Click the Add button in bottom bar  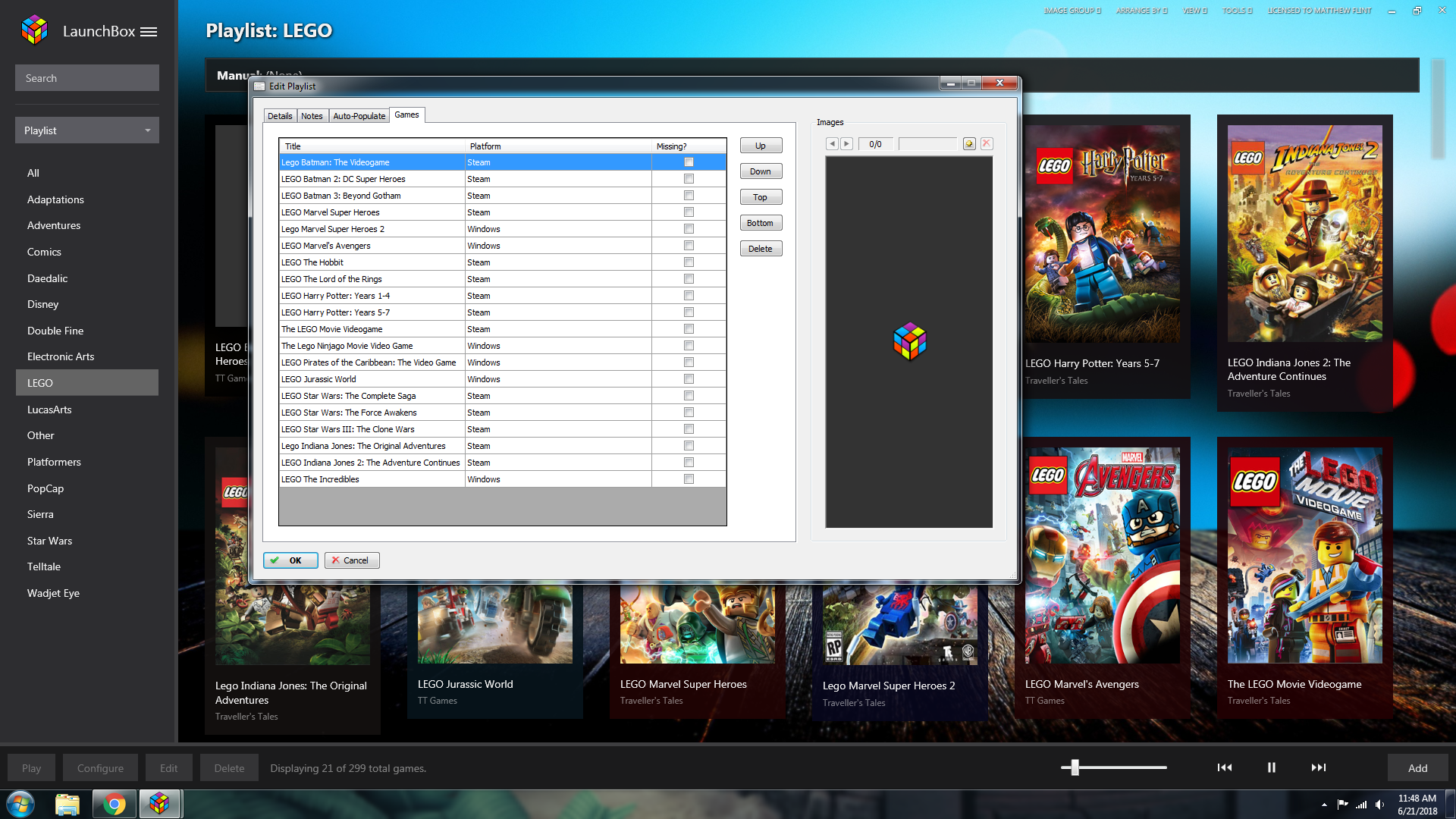pyautogui.click(x=1417, y=768)
